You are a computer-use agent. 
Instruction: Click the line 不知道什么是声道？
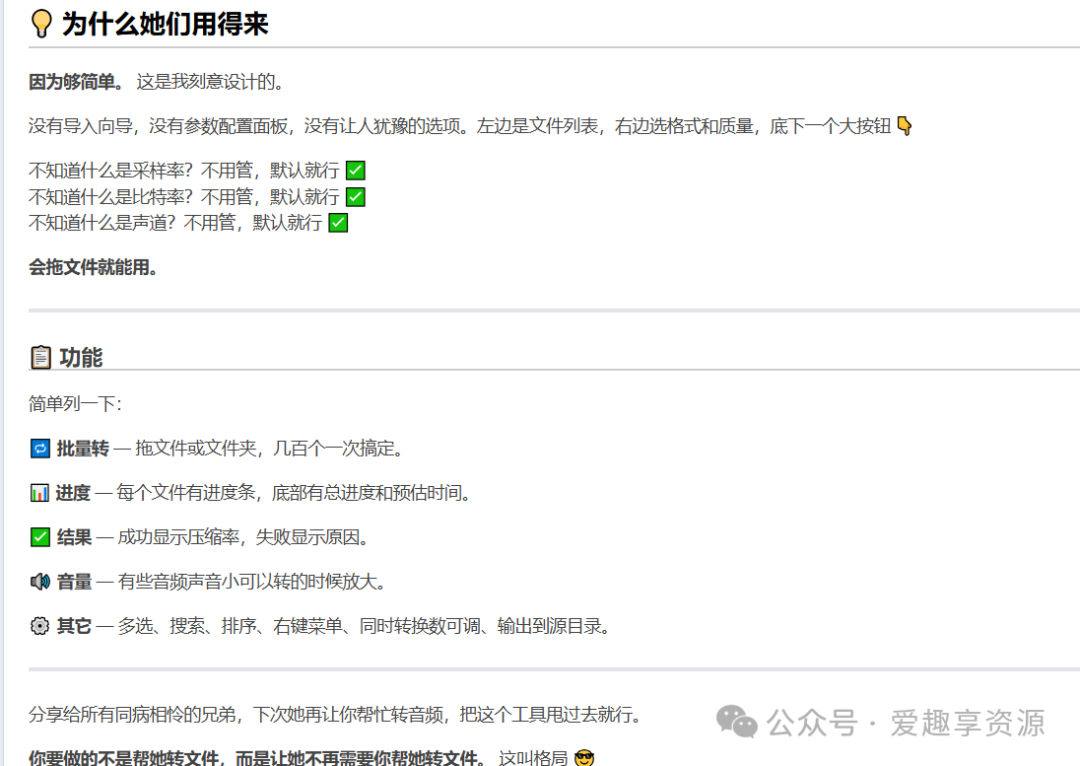(176, 223)
